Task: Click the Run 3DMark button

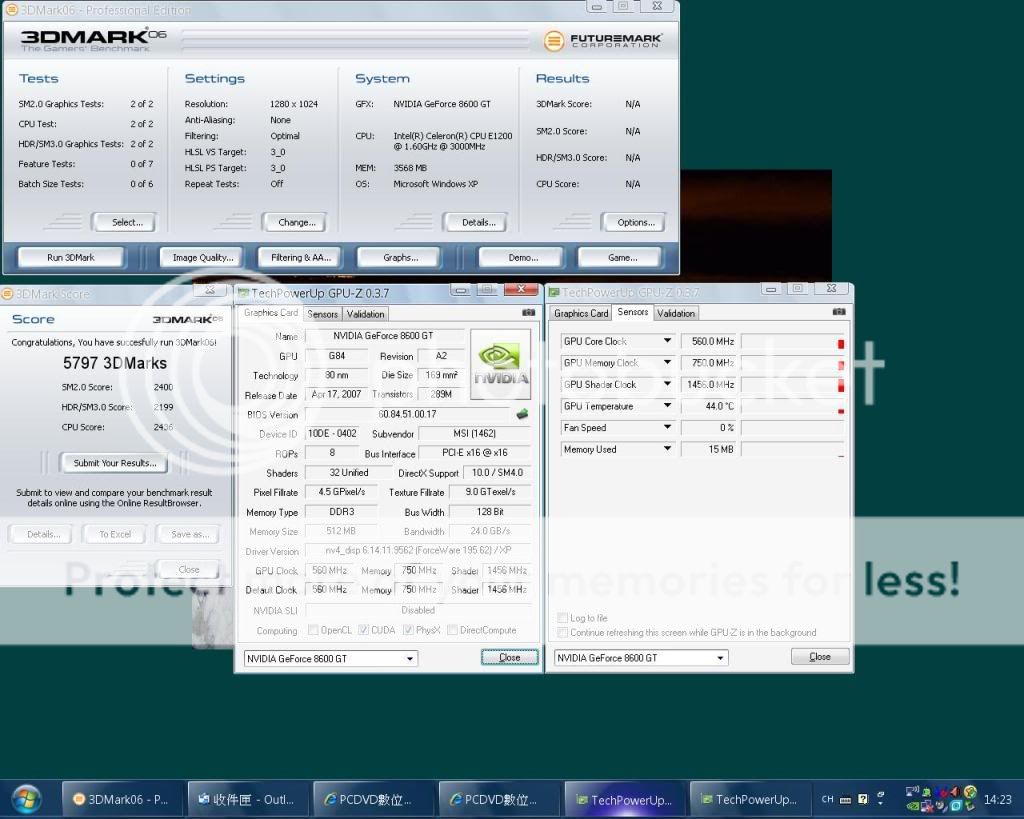Action: (x=71, y=257)
